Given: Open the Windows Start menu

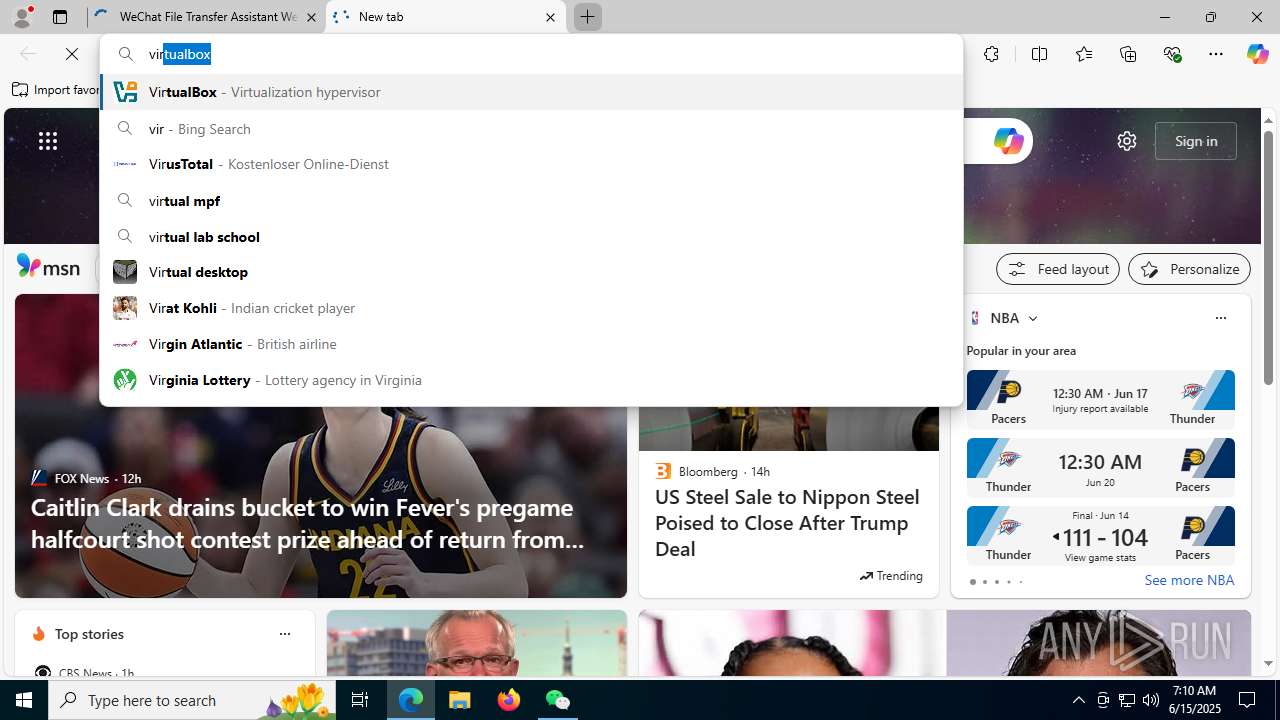Looking at the screenshot, I should (x=24, y=700).
